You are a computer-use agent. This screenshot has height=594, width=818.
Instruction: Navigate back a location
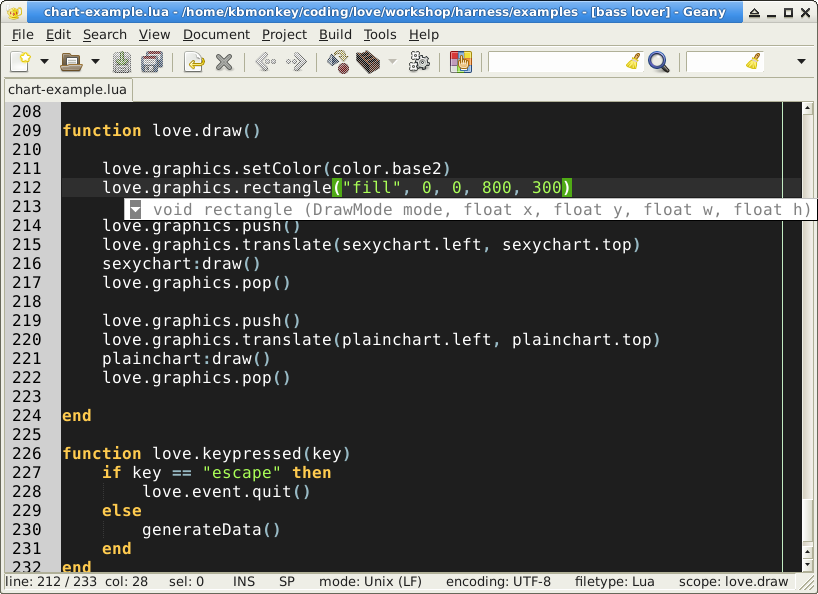point(266,62)
